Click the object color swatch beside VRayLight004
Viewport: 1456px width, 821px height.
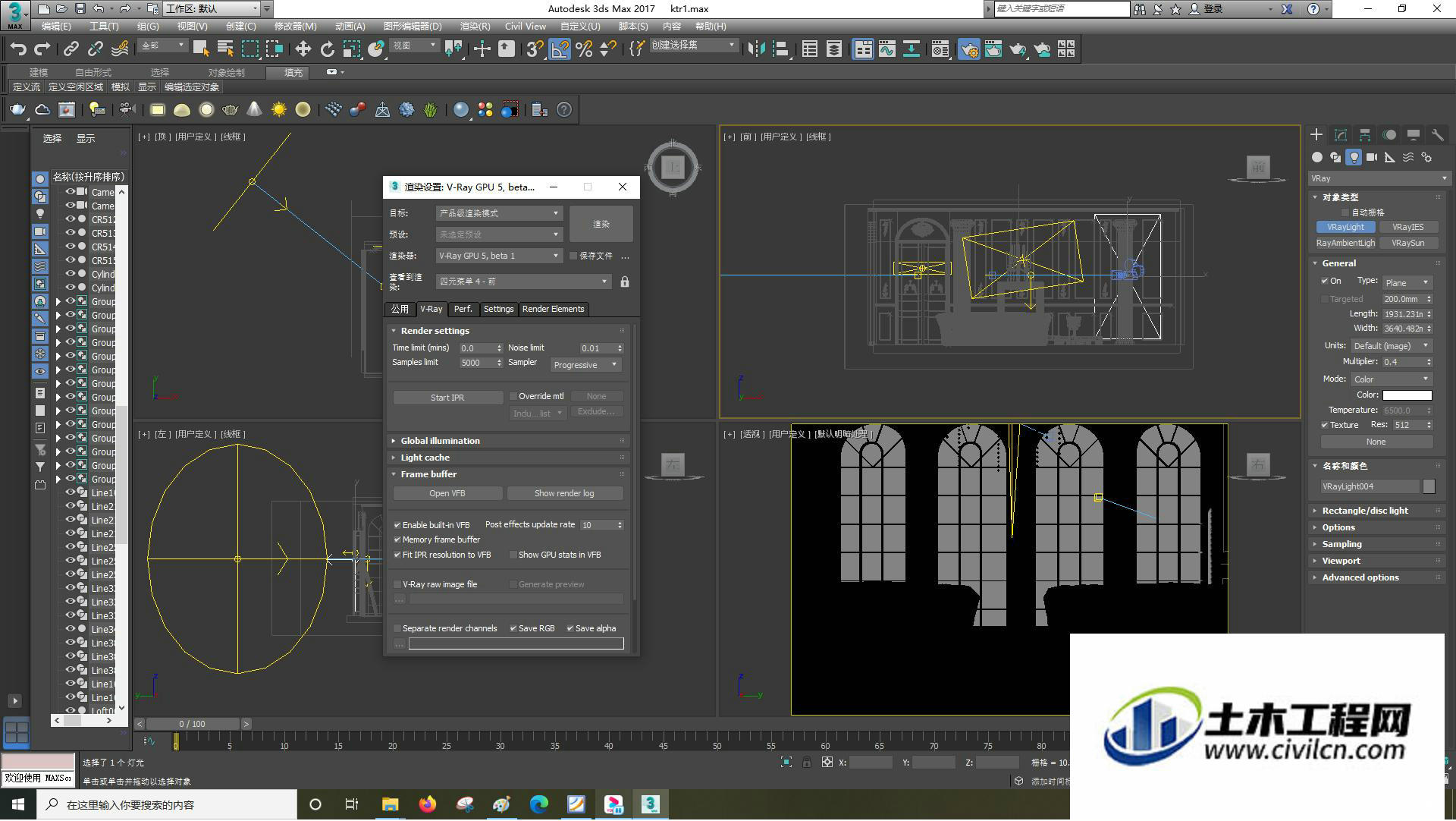pos(1429,487)
